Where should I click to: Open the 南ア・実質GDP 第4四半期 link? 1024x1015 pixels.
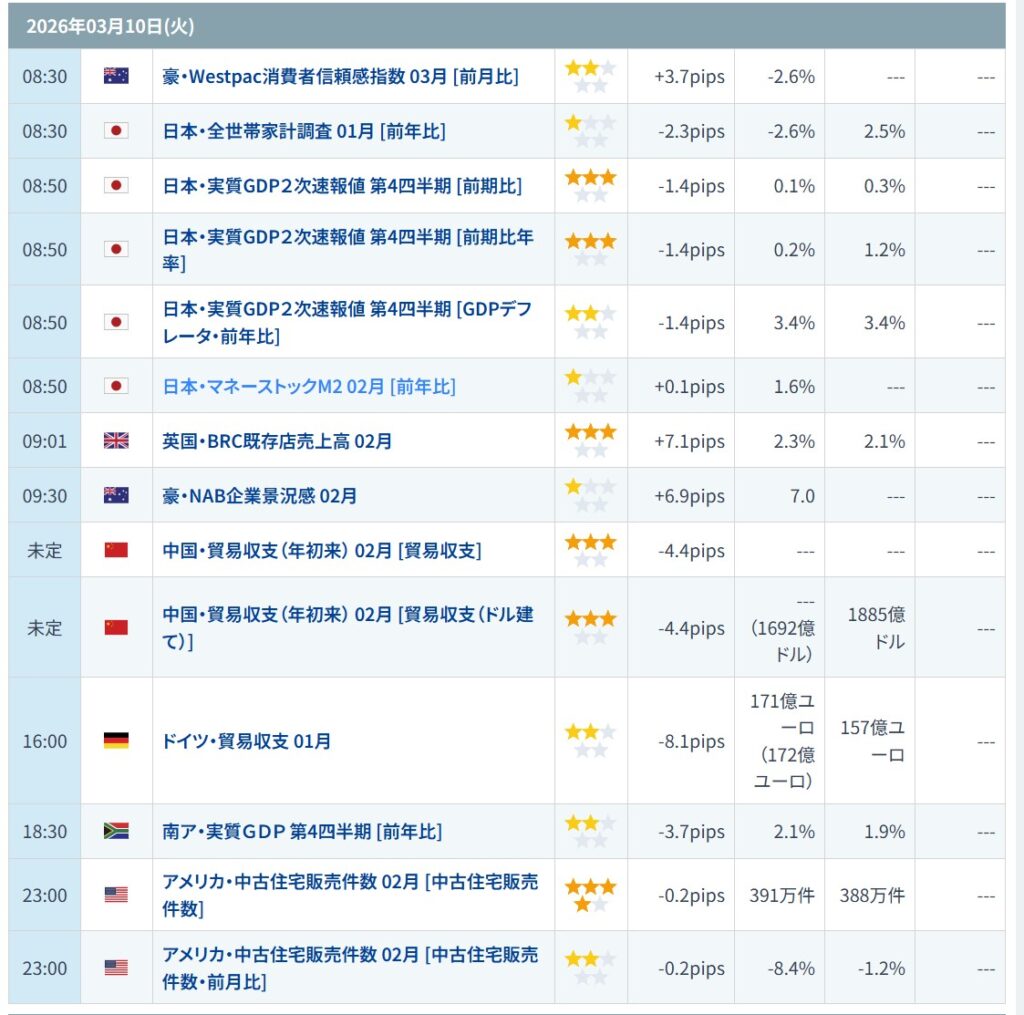pos(302,832)
